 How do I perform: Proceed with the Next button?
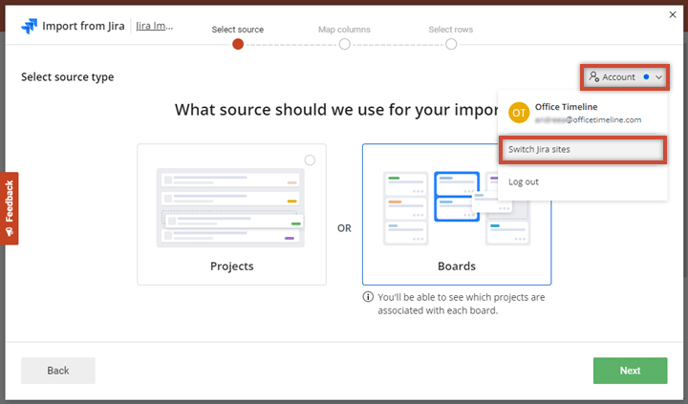click(630, 370)
